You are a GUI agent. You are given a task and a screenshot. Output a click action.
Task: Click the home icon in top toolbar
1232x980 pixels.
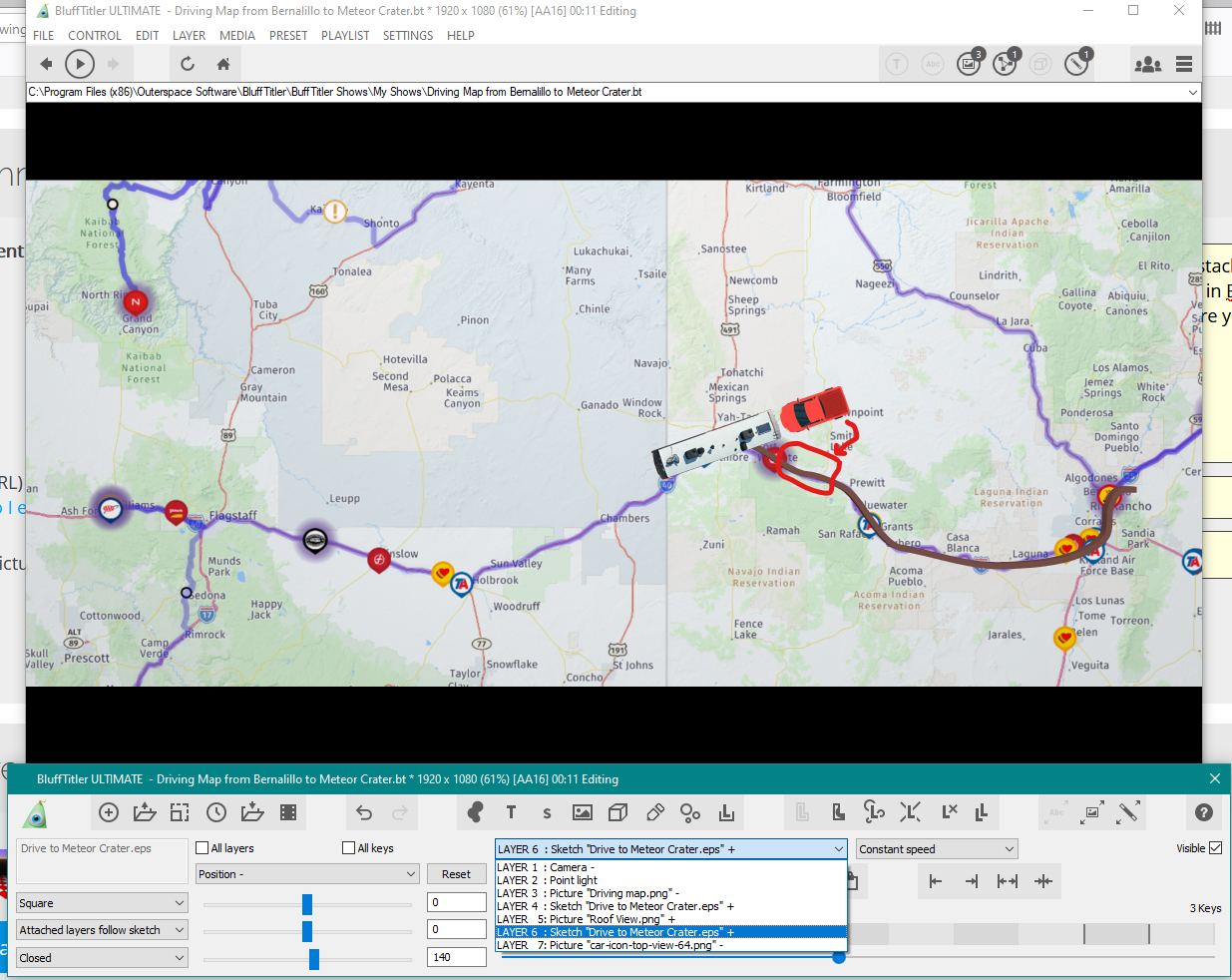223,64
